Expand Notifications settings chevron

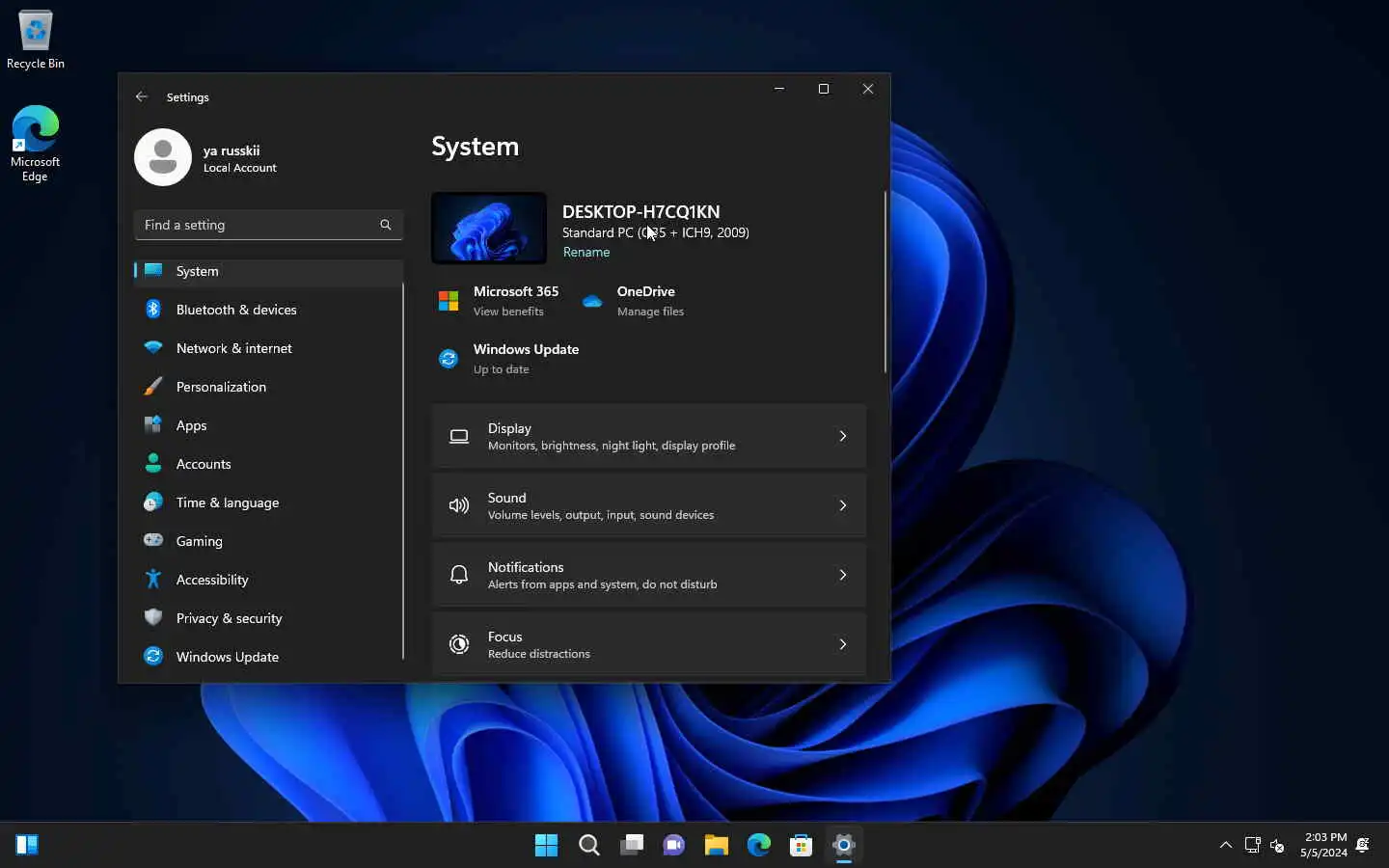(x=843, y=575)
